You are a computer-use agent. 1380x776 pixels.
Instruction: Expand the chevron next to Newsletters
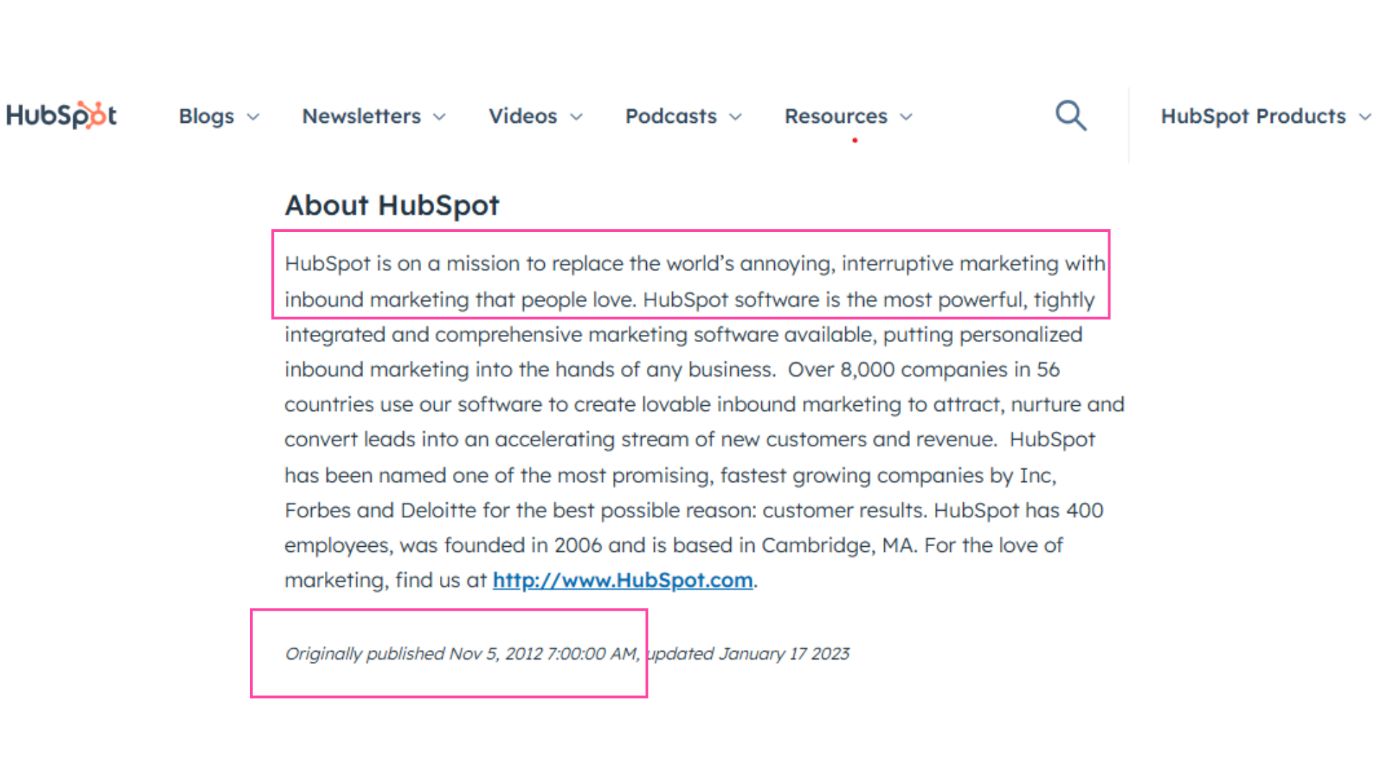pyautogui.click(x=439, y=117)
